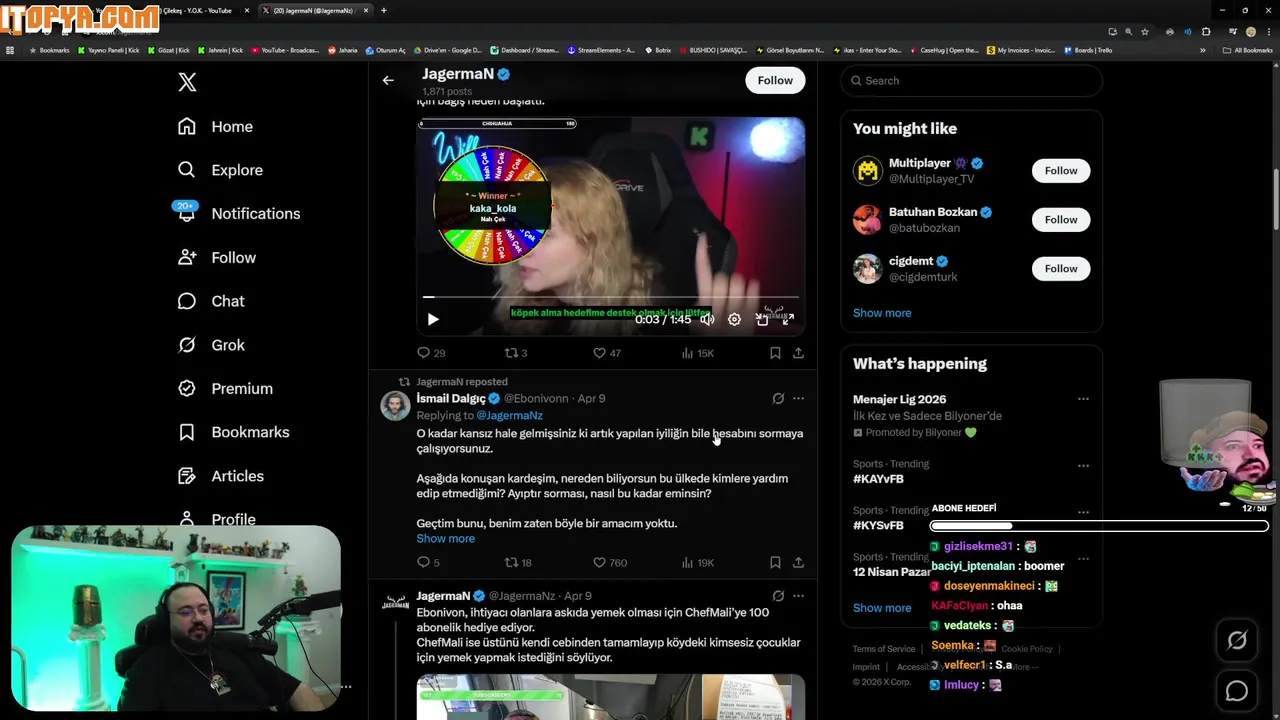Bookmark the video tweet

point(775,353)
